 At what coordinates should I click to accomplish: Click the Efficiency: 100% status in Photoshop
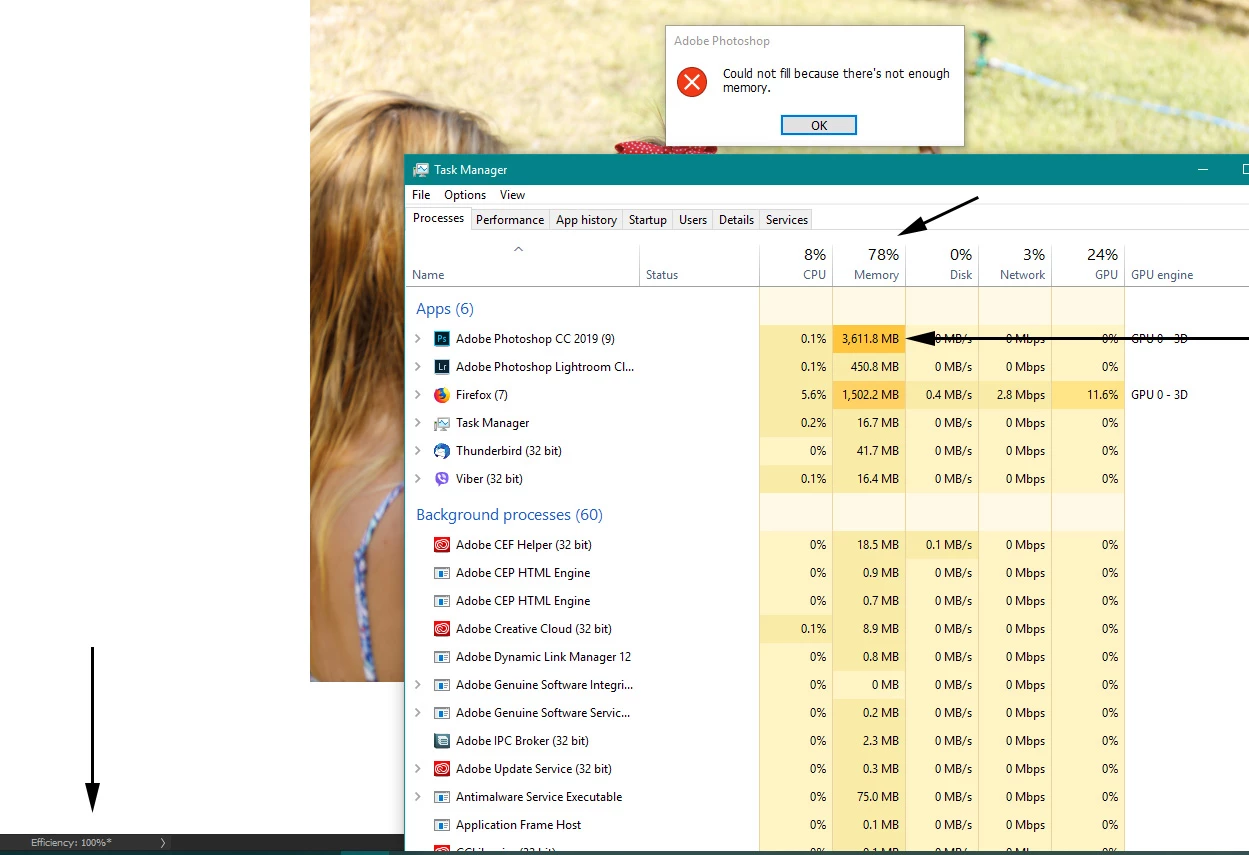pos(71,843)
